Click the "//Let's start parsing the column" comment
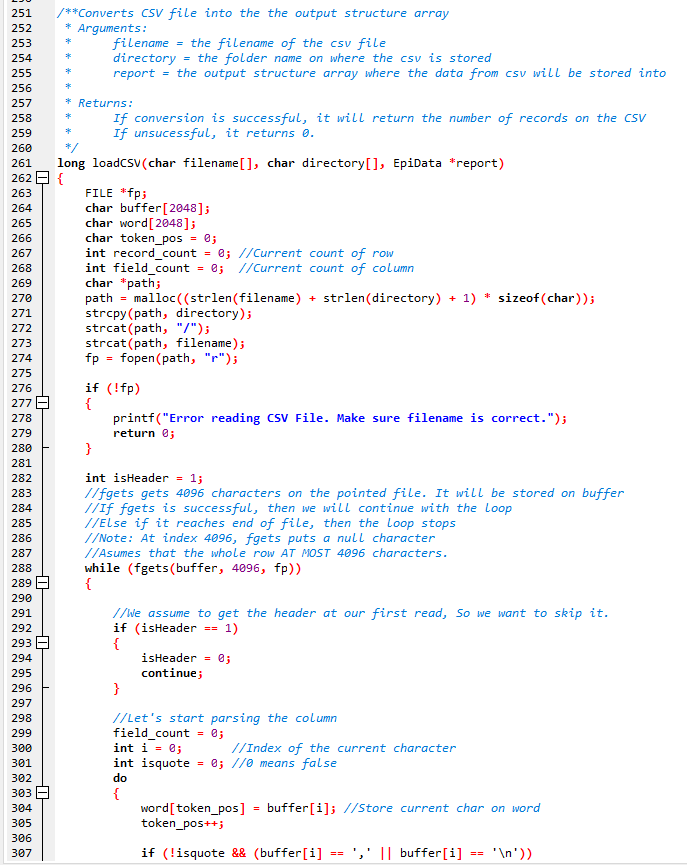687x865 pixels. tap(225, 718)
